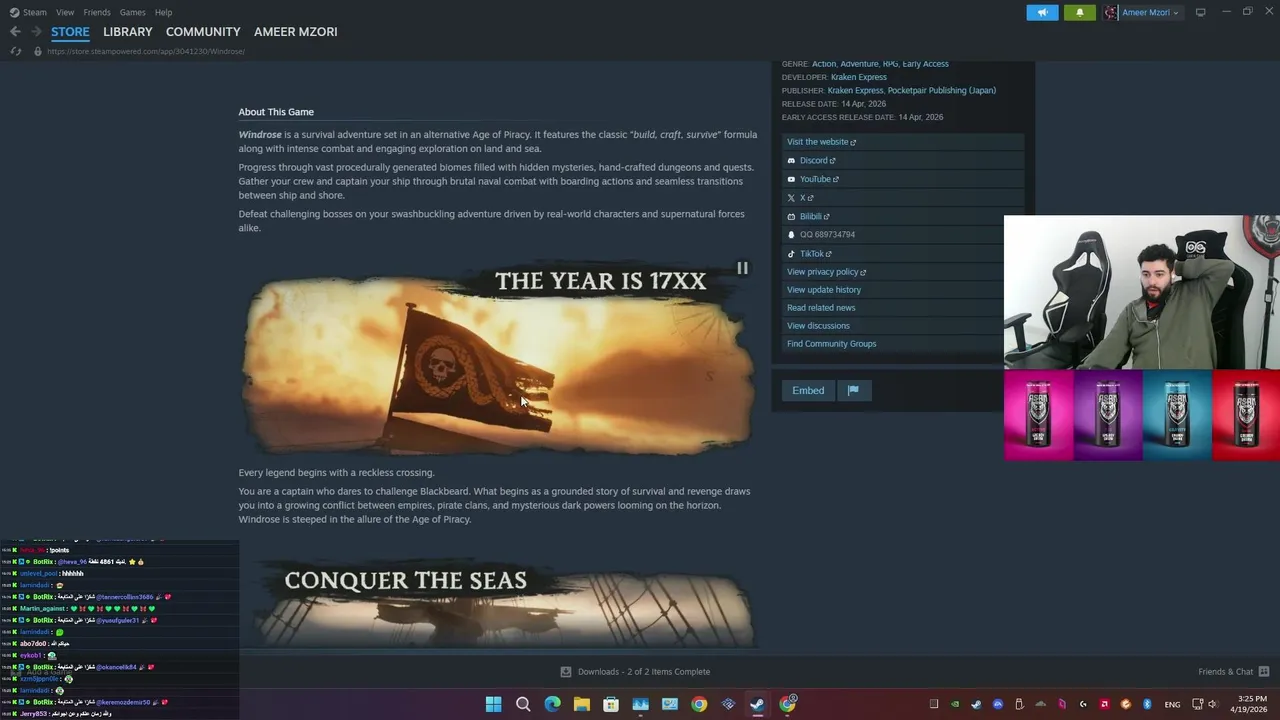This screenshot has width=1280, height=720.
Task: Switch to Big Picture mode icon
Action: click(x=1200, y=12)
